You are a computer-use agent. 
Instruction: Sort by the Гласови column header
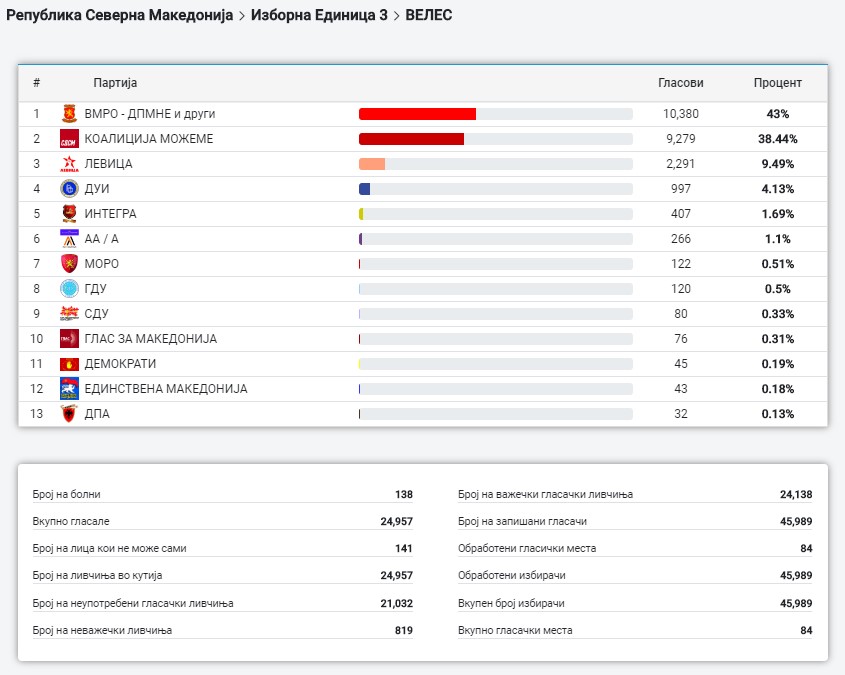click(680, 83)
